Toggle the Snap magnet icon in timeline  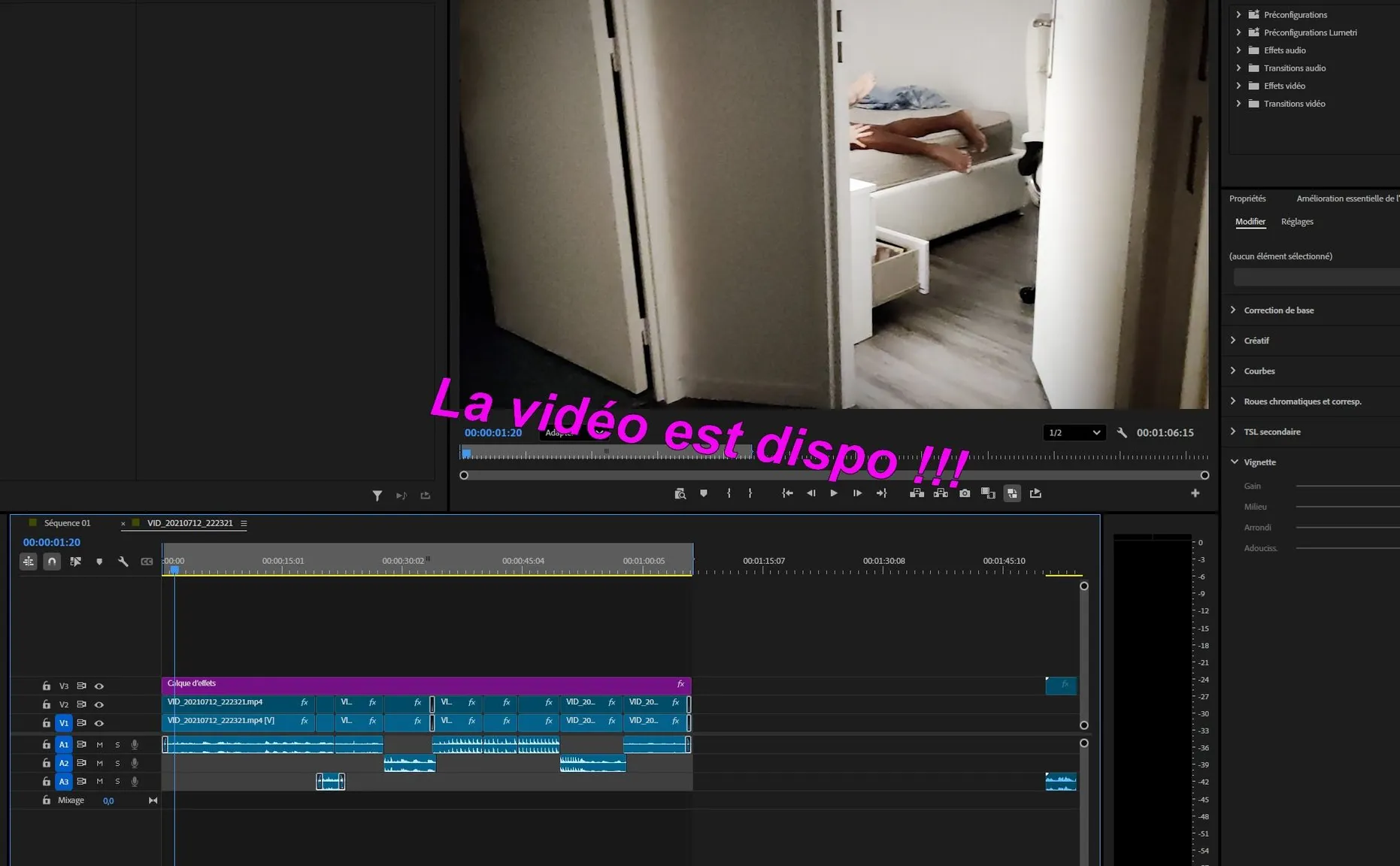pos(52,561)
